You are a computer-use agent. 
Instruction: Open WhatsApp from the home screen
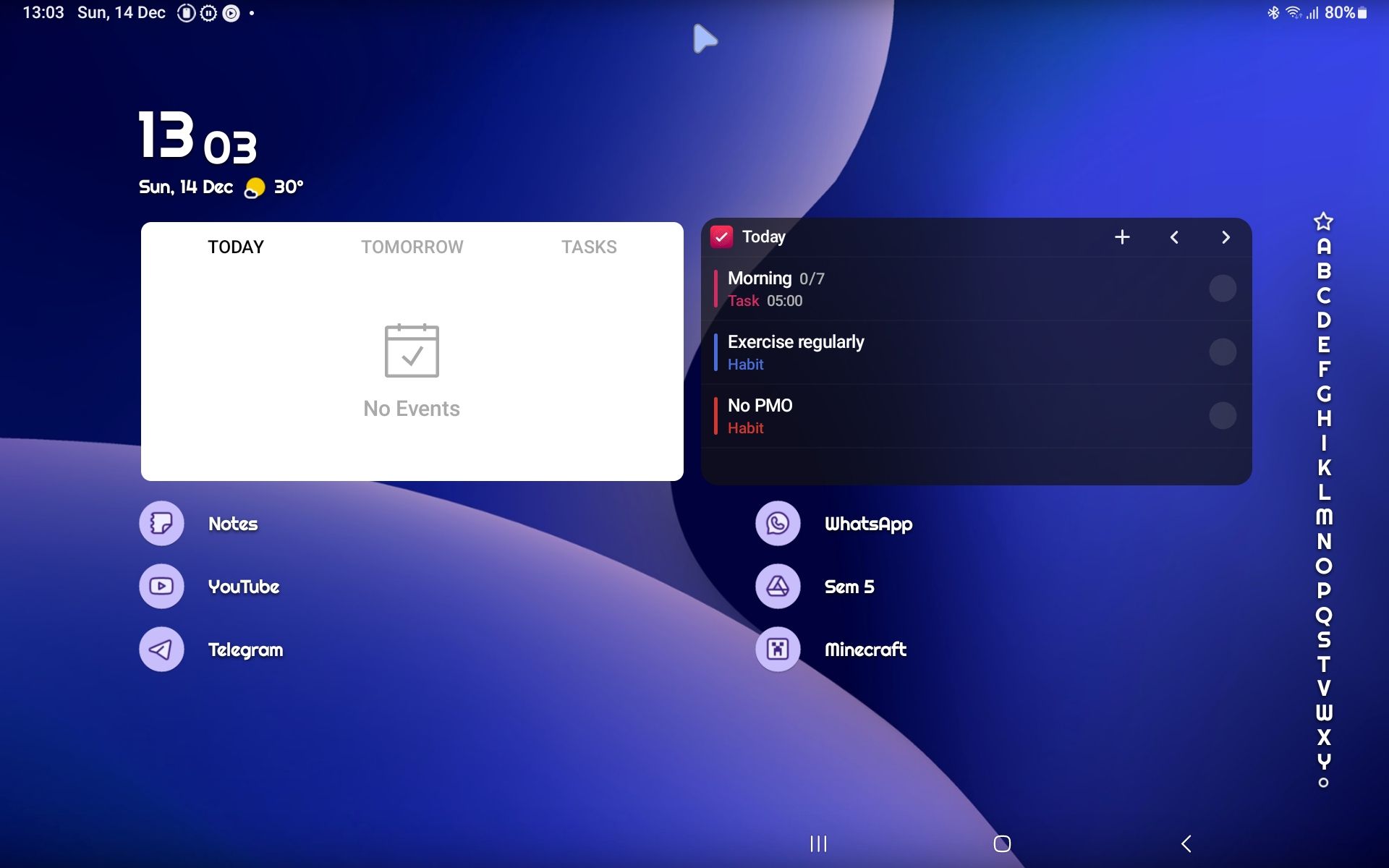point(778,523)
